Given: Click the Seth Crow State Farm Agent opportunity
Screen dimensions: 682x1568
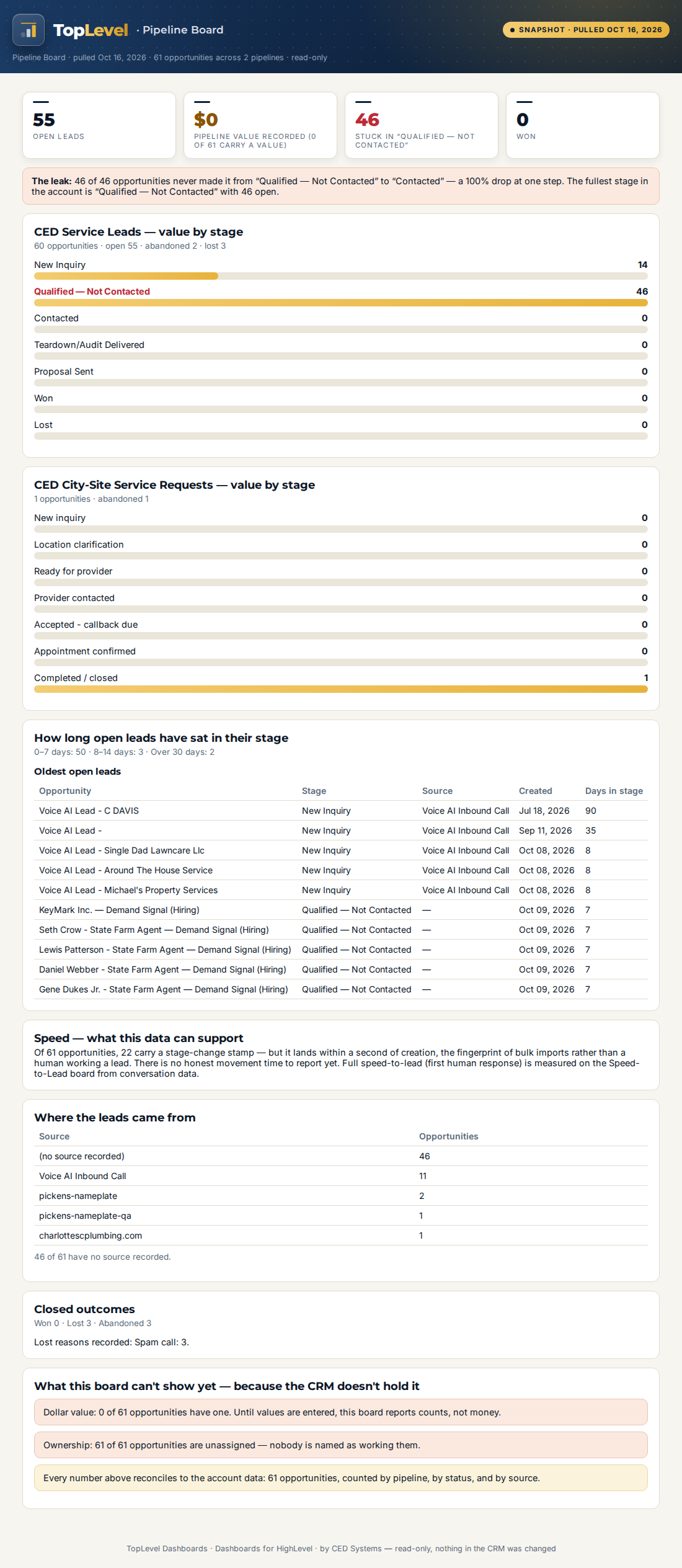Looking at the screenshot, I should click(154, 930).
